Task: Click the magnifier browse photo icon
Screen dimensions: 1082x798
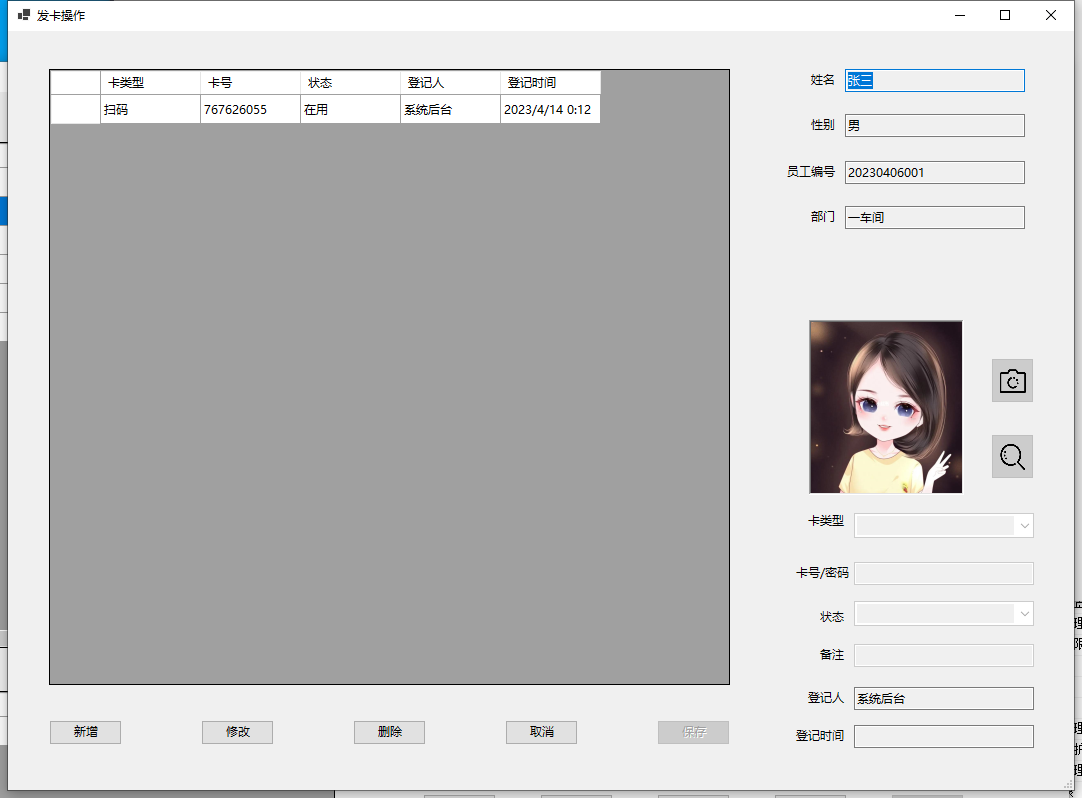Action: pos(1012,456)
